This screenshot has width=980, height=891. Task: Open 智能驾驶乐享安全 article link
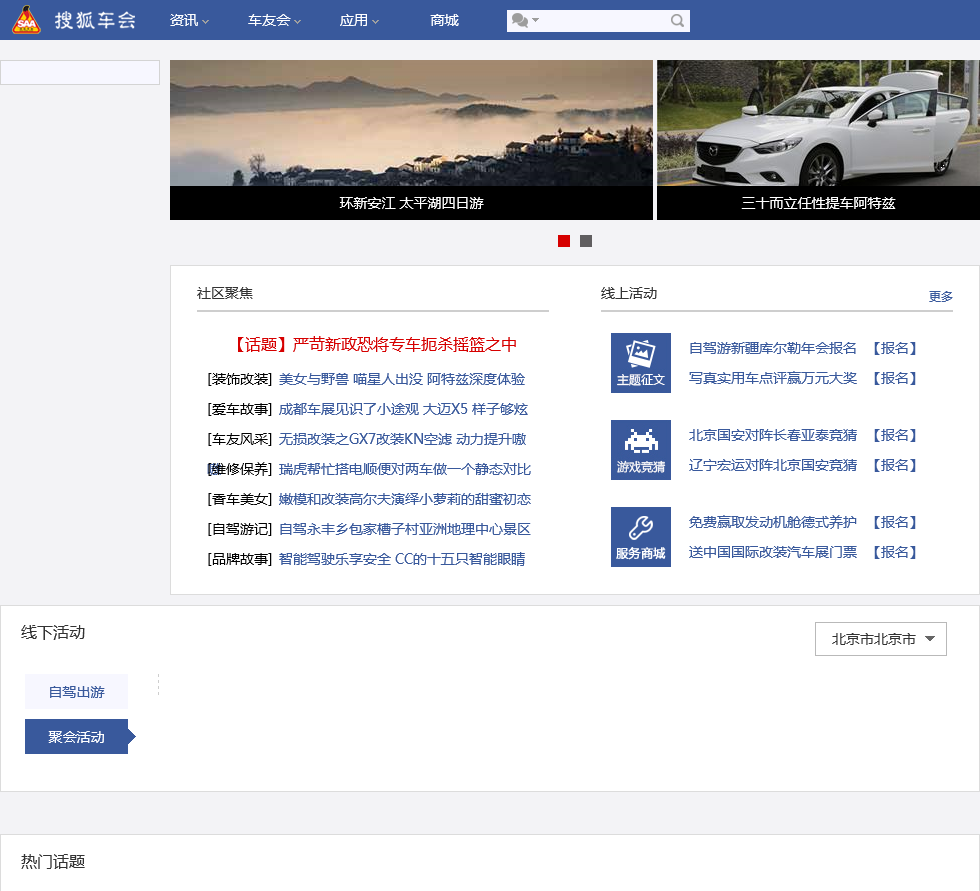pos(402,559)
